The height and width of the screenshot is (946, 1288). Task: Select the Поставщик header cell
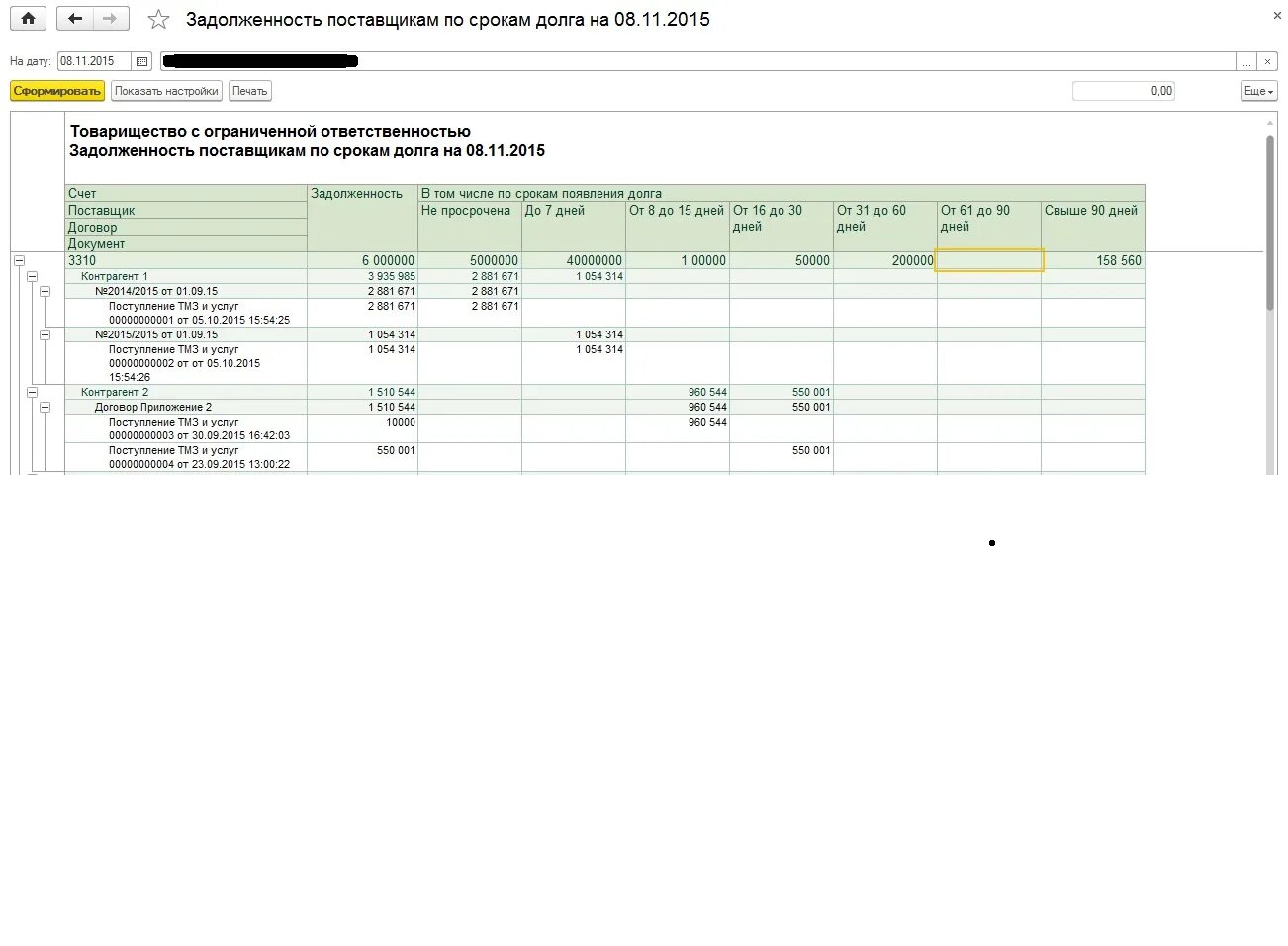[186, 210]
